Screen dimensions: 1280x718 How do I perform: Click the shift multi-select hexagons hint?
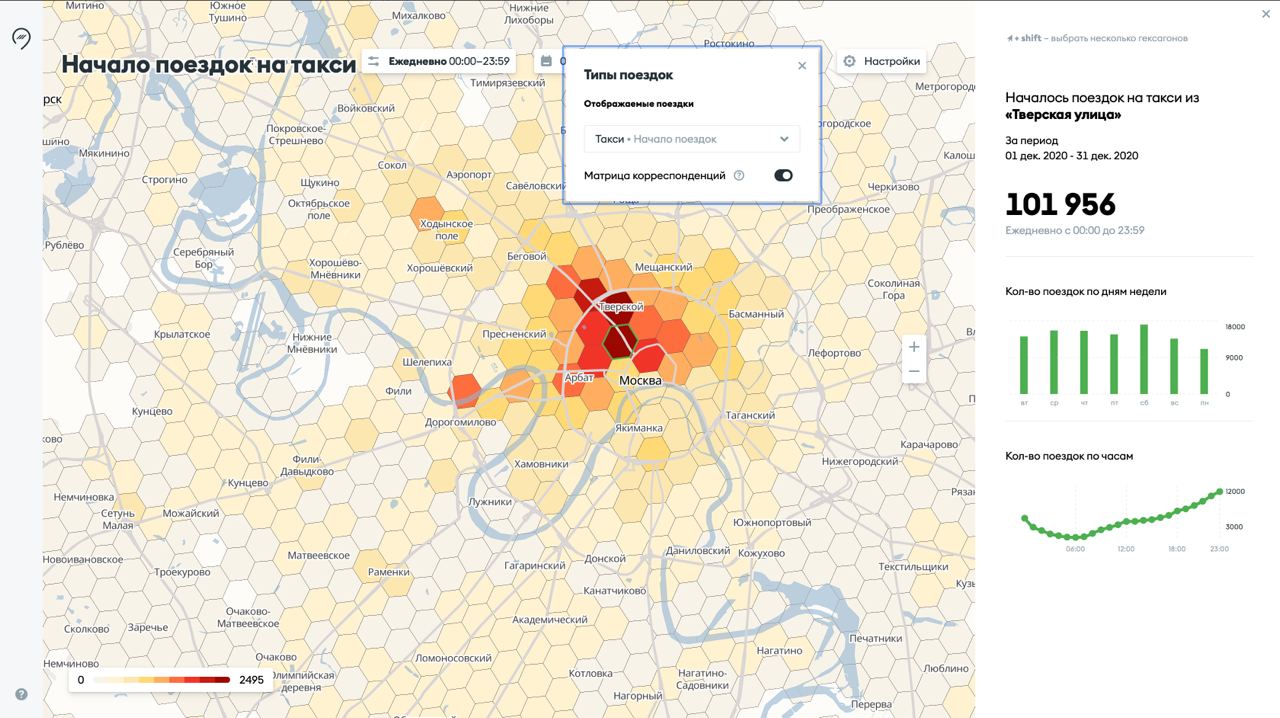(1097, 38)
